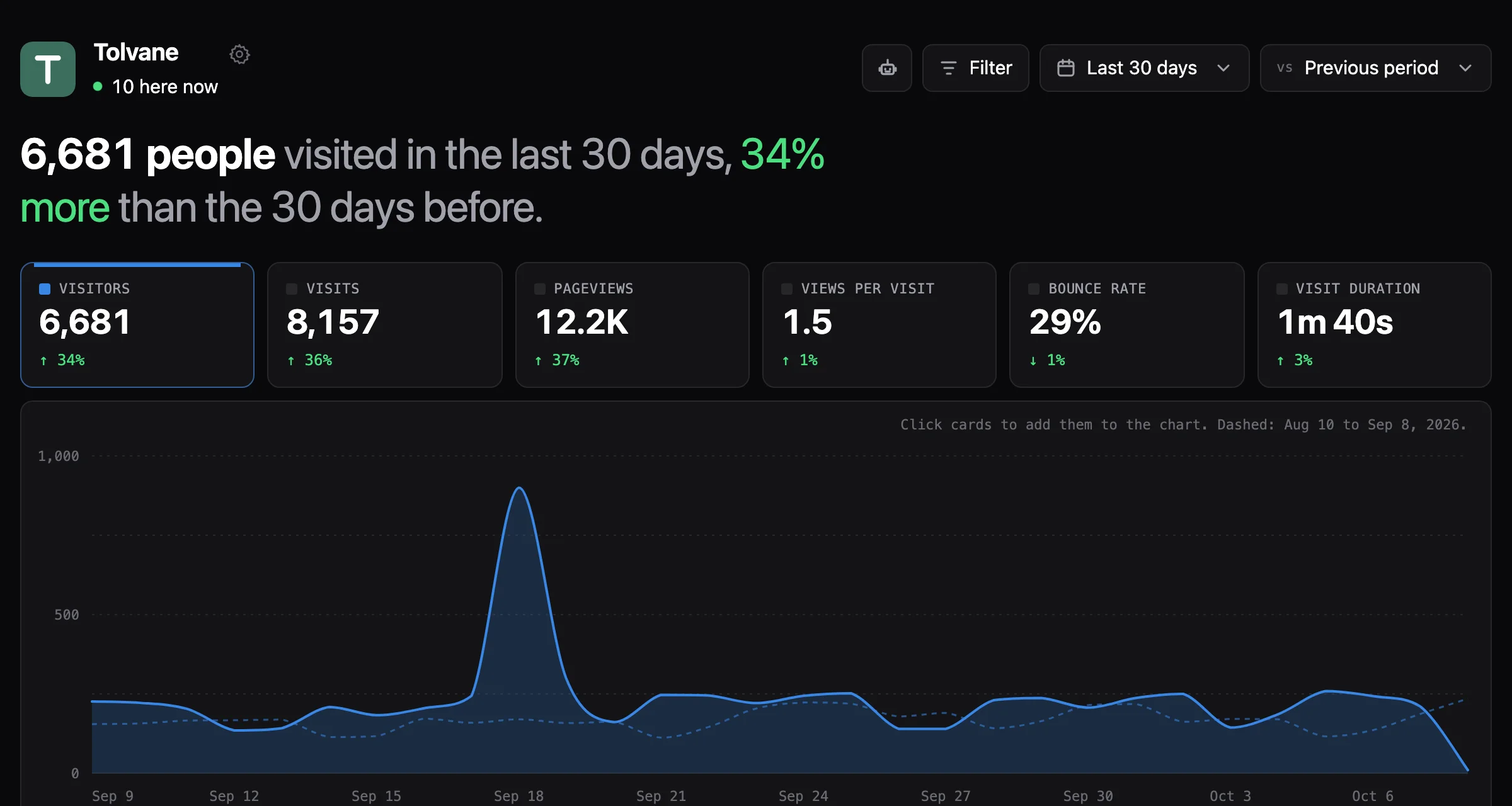Click the Oct 6 axis label
1512x806 pixels.
pyautogui.click(x=1373, y=796)
